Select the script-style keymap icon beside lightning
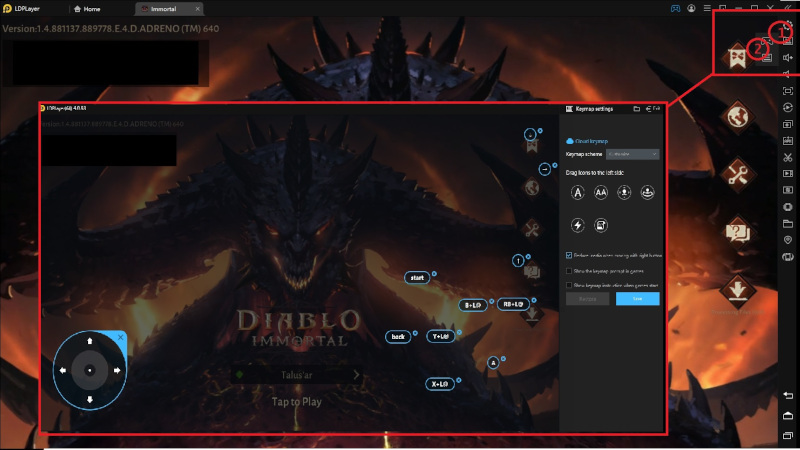The width and height of the screenshot is (800, 450). pos(601,225)
